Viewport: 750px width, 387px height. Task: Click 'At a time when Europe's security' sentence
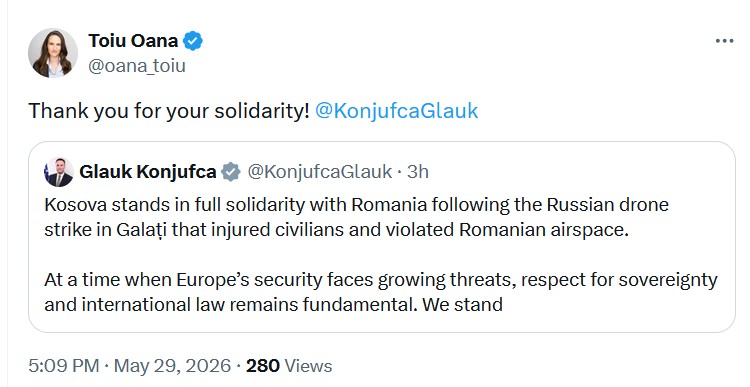click(x=381, y=292)
